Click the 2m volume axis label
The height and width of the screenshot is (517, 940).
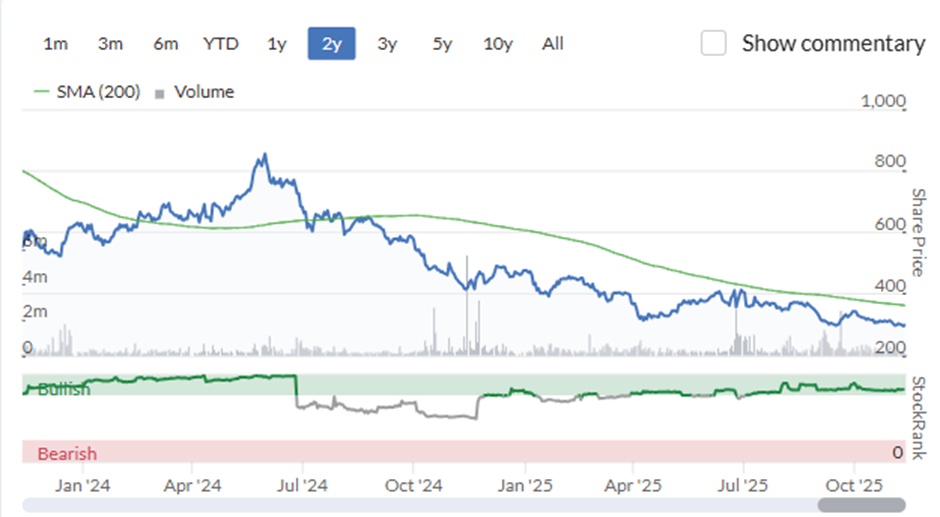coord(35,311)
